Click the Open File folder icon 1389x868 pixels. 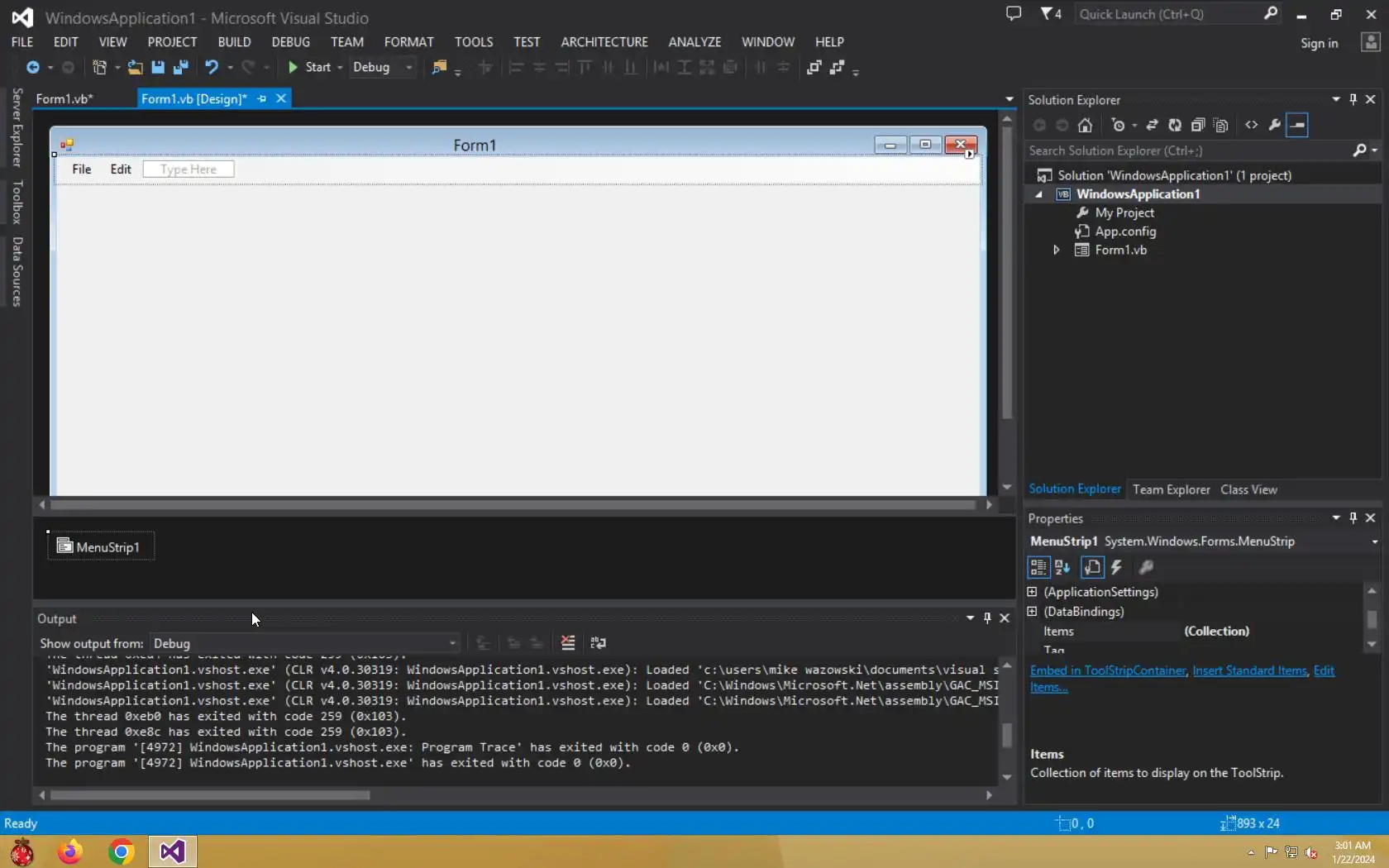(x=135, y=68)
